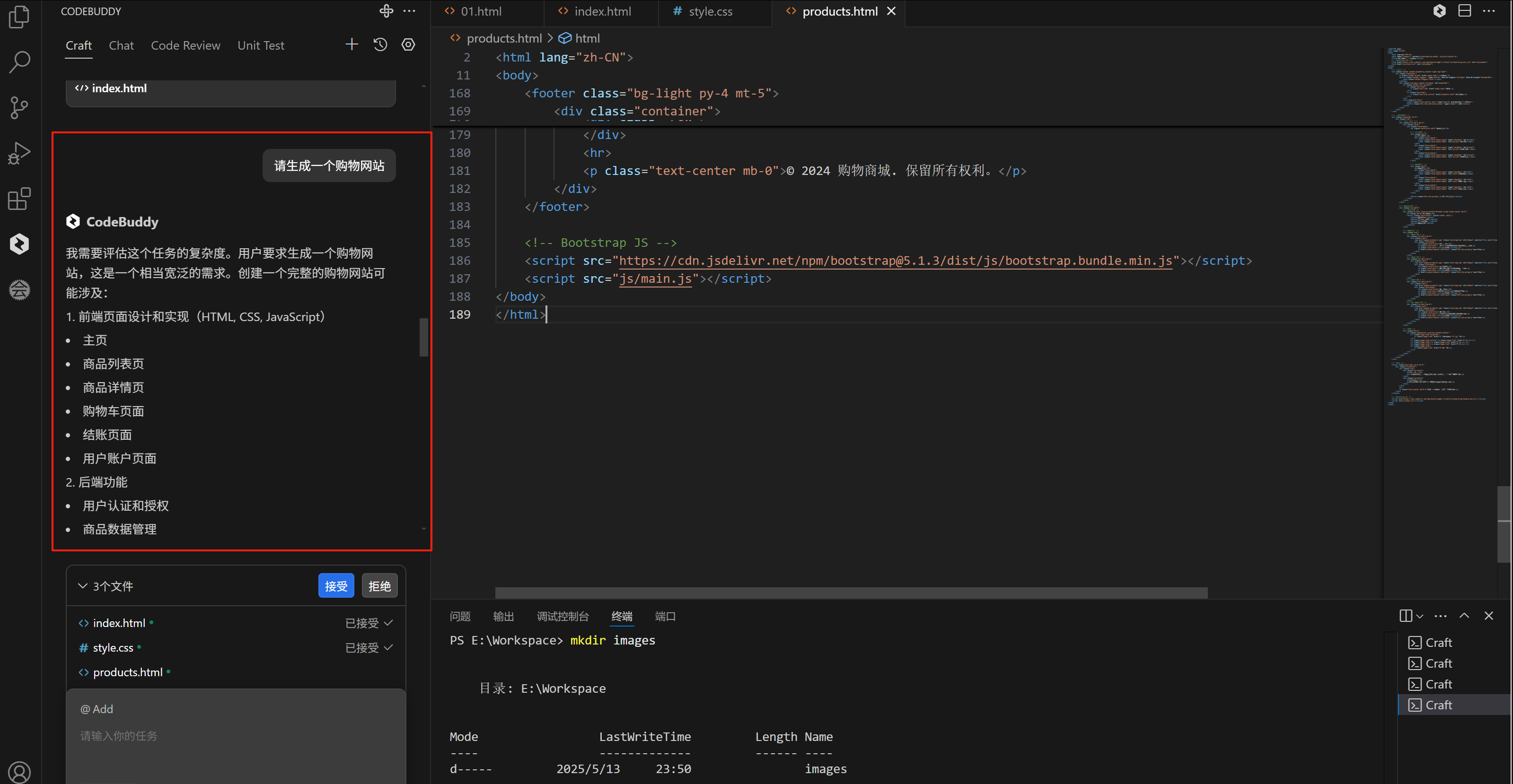1513x784 pixels.
Task: Open CodeBuddy chat history icon
Action: coord(380,44)
